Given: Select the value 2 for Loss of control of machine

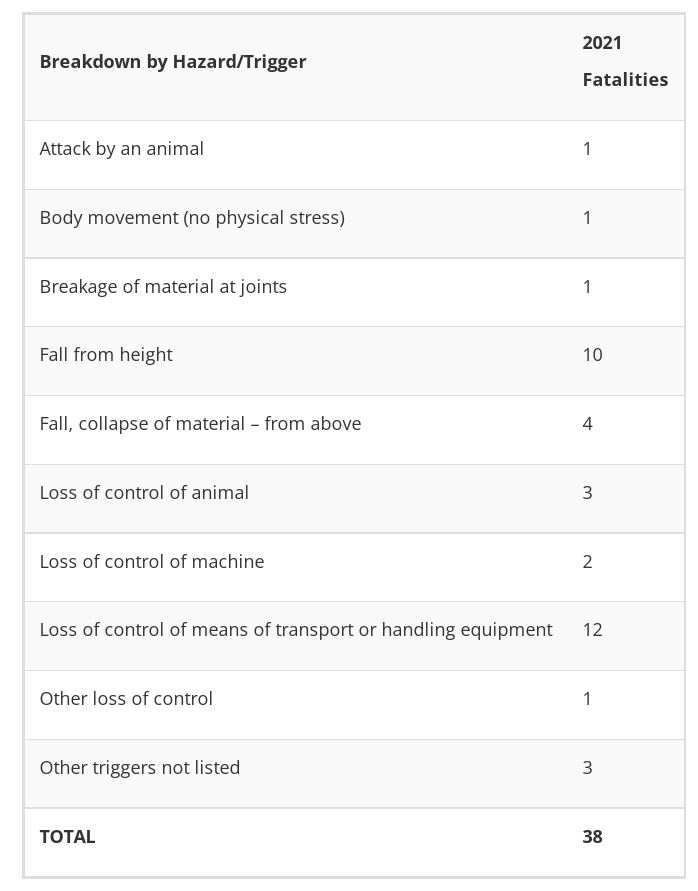Looking at the screenshot, I should coord(587,562).
